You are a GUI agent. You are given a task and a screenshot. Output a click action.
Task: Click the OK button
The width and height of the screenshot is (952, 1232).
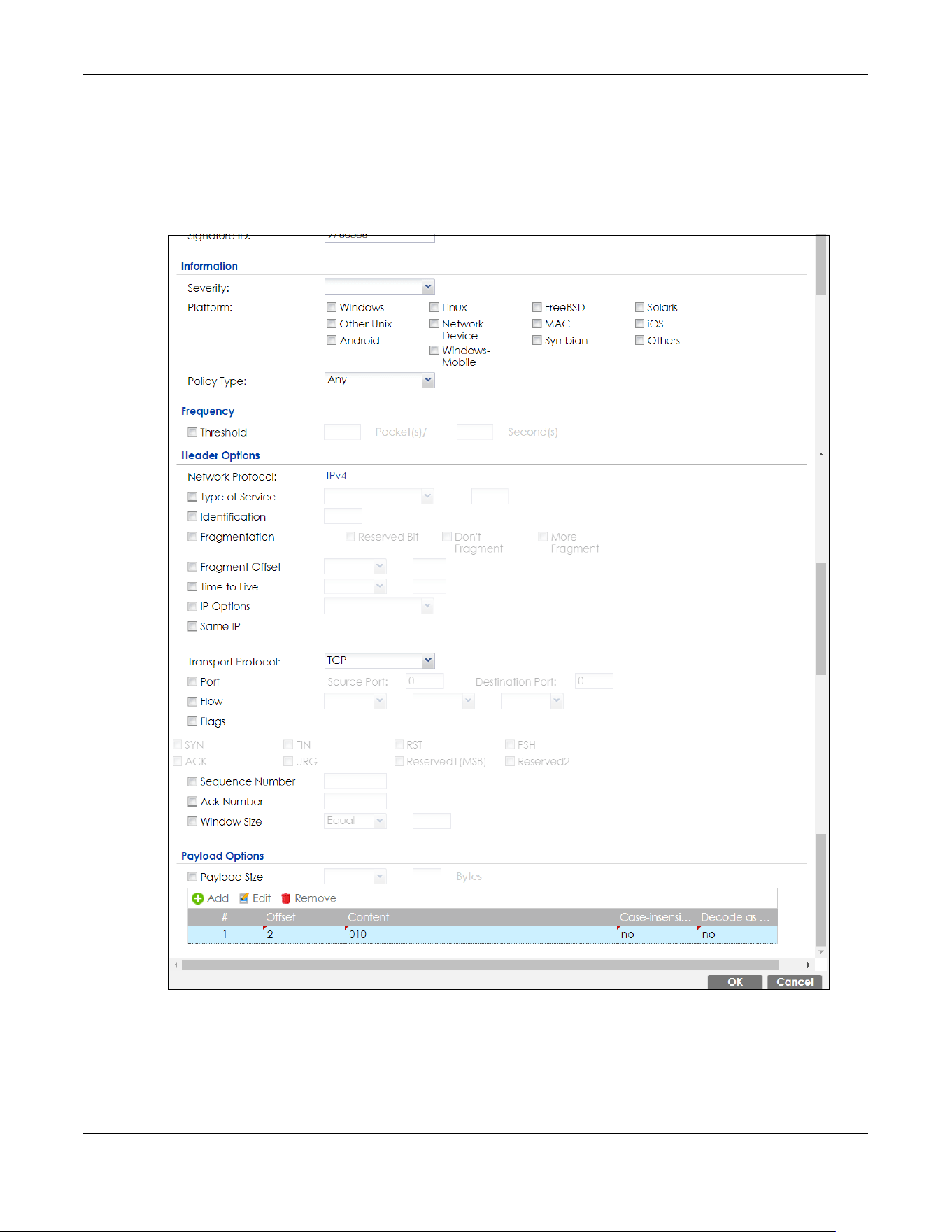(x=735, y=982)
